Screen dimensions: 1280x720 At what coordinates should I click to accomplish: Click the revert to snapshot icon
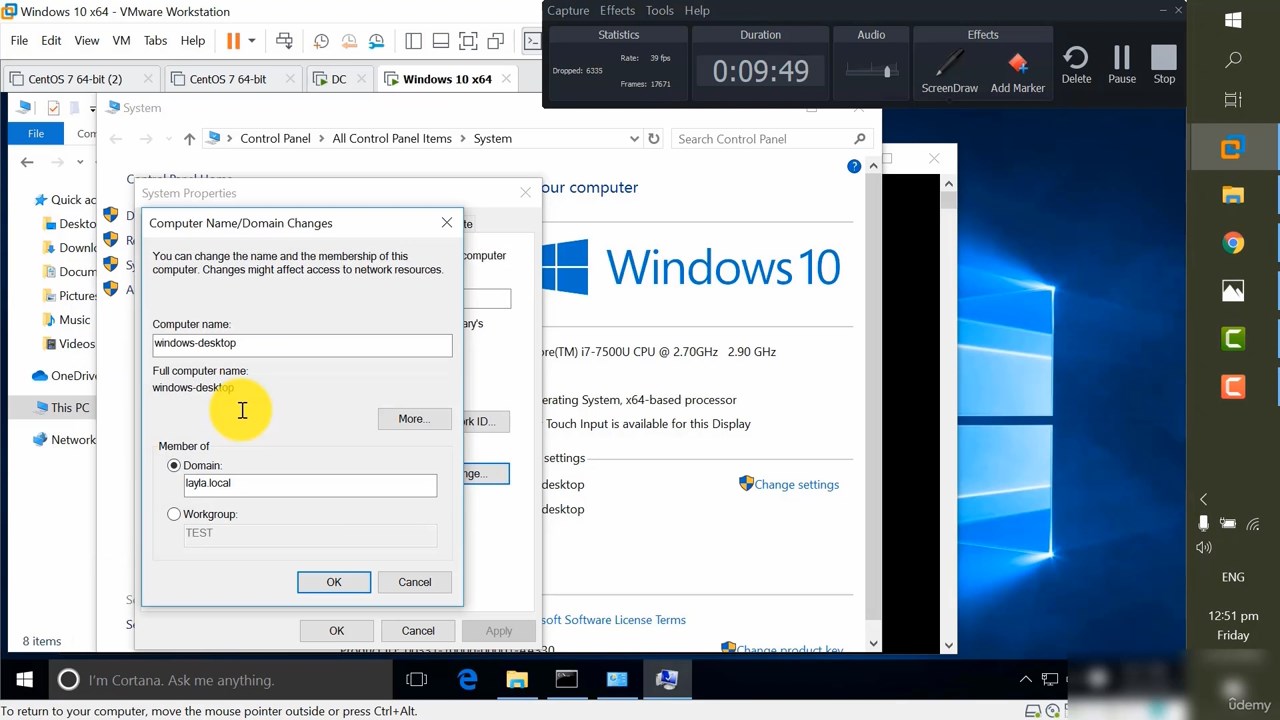pos(349,41)
